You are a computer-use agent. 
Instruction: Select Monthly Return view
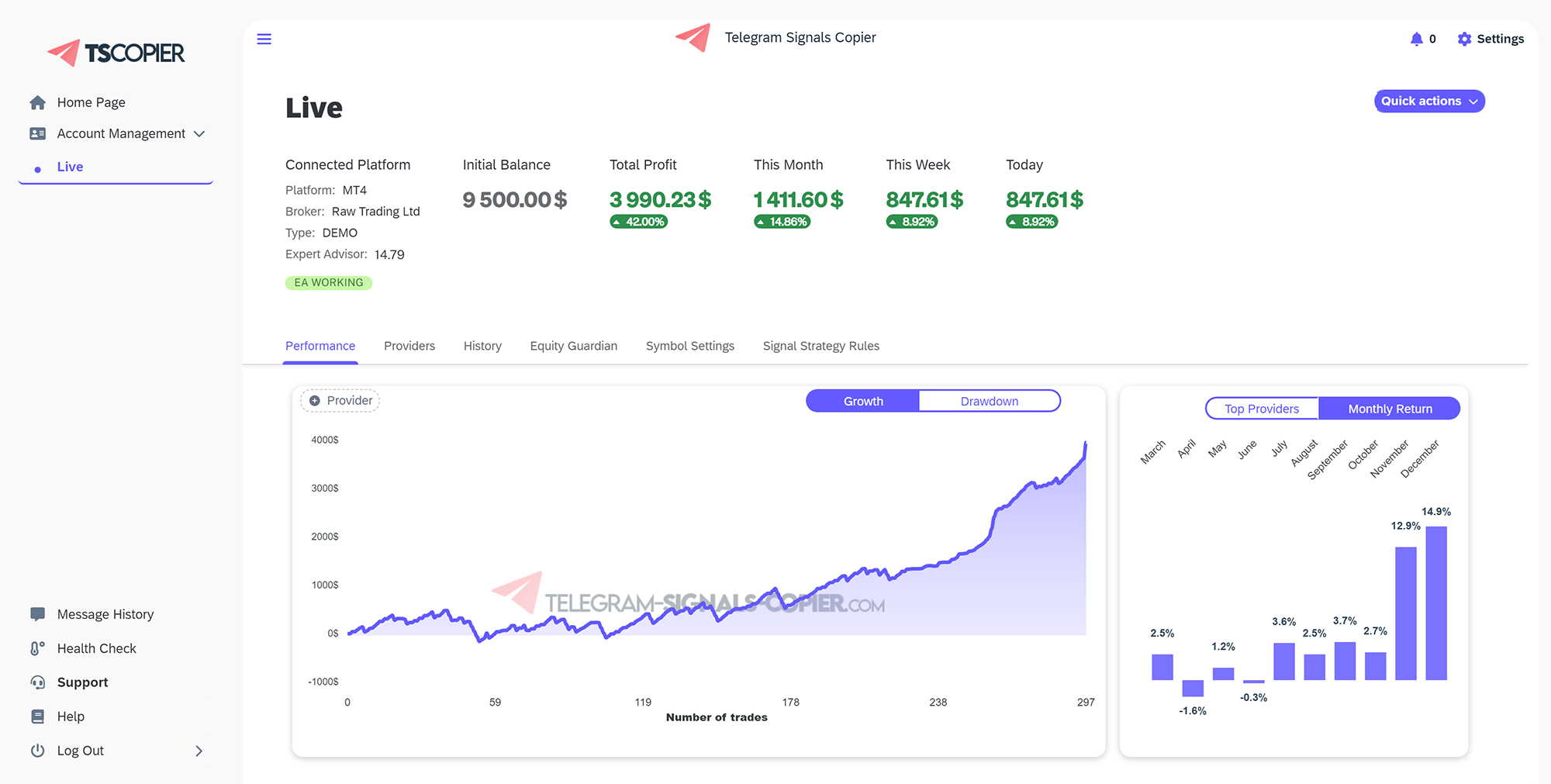point(1389,409)
